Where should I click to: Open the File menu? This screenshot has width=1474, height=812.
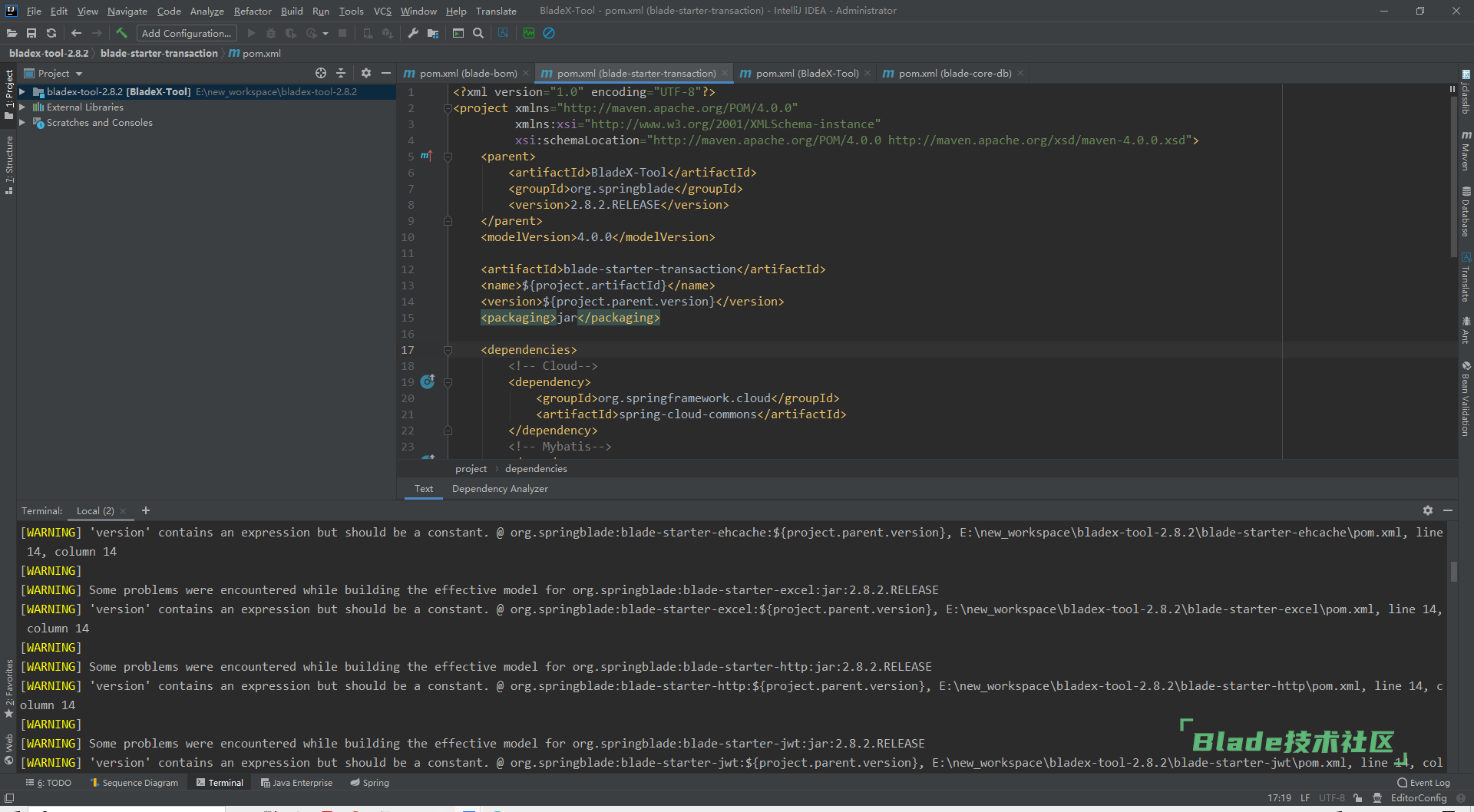[x=34, y=11]
